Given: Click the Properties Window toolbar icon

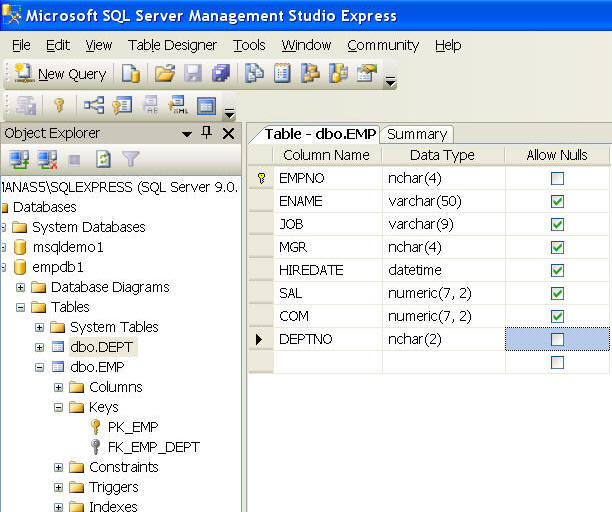Looking at the screenshot, I should tap(367, 73).
